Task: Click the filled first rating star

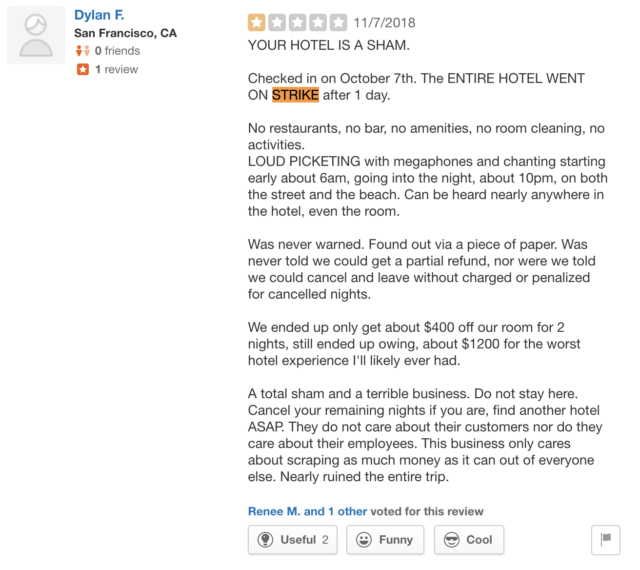Action: pyautogui.click(x=257, y=22)
